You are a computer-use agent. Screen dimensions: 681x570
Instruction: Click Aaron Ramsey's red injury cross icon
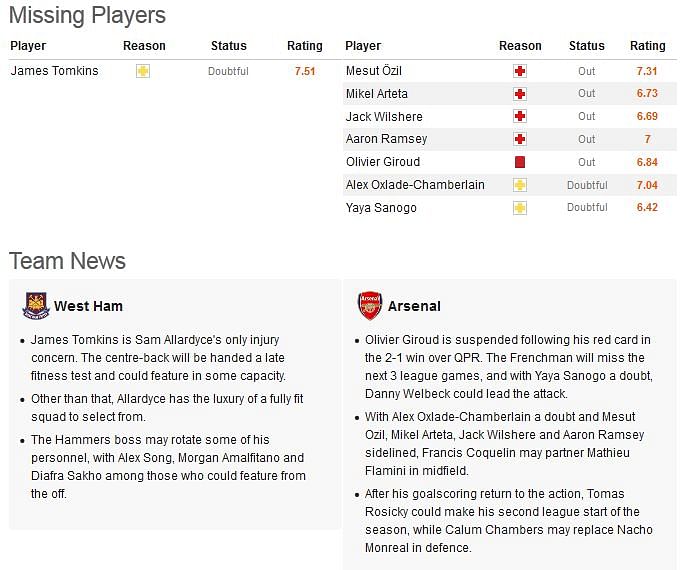tap(520, 139)
